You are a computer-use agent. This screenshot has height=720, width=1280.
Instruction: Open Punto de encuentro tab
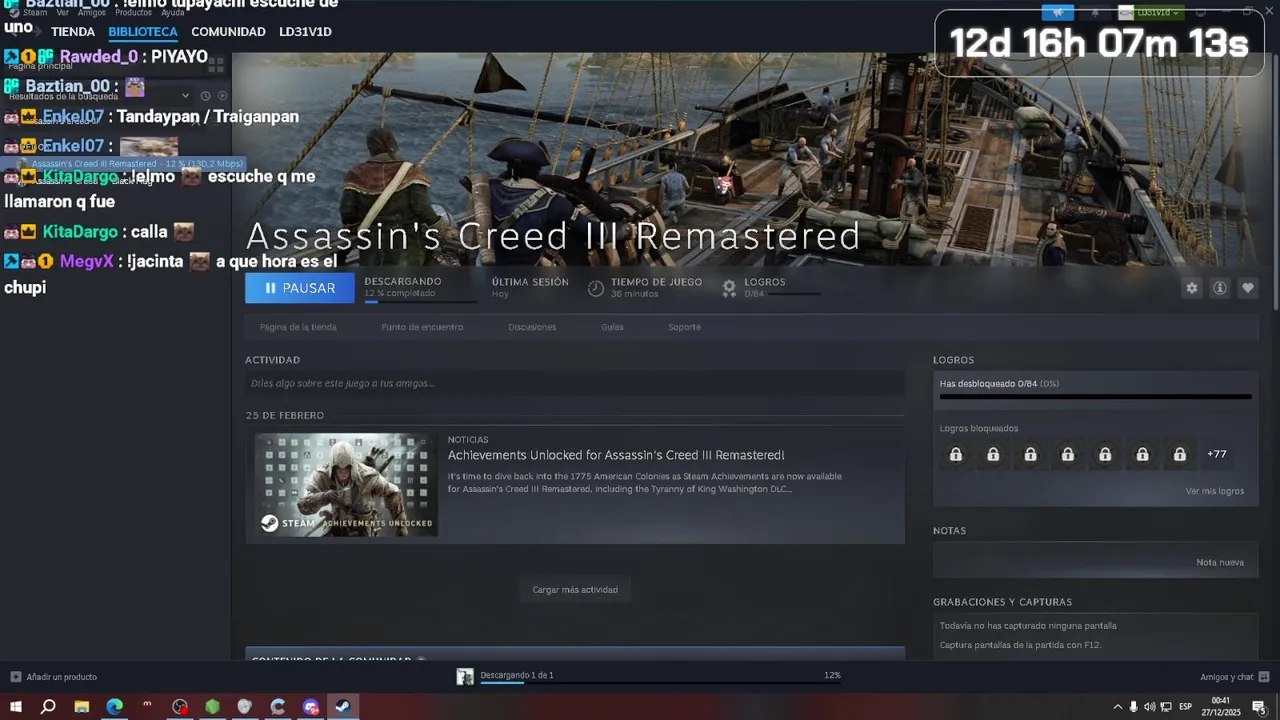422,327
